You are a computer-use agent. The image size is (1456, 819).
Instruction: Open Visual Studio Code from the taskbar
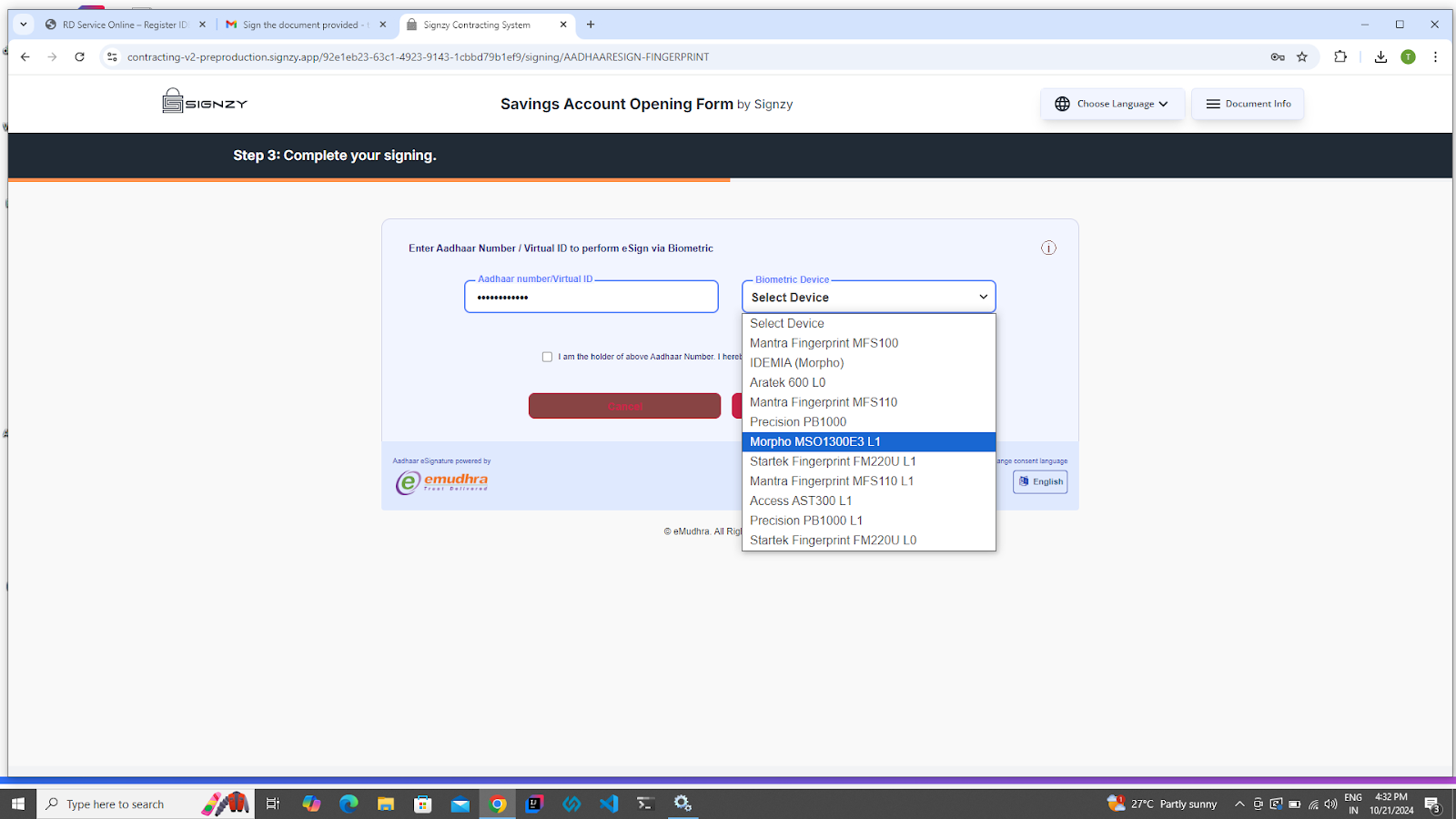coord(609,804)
